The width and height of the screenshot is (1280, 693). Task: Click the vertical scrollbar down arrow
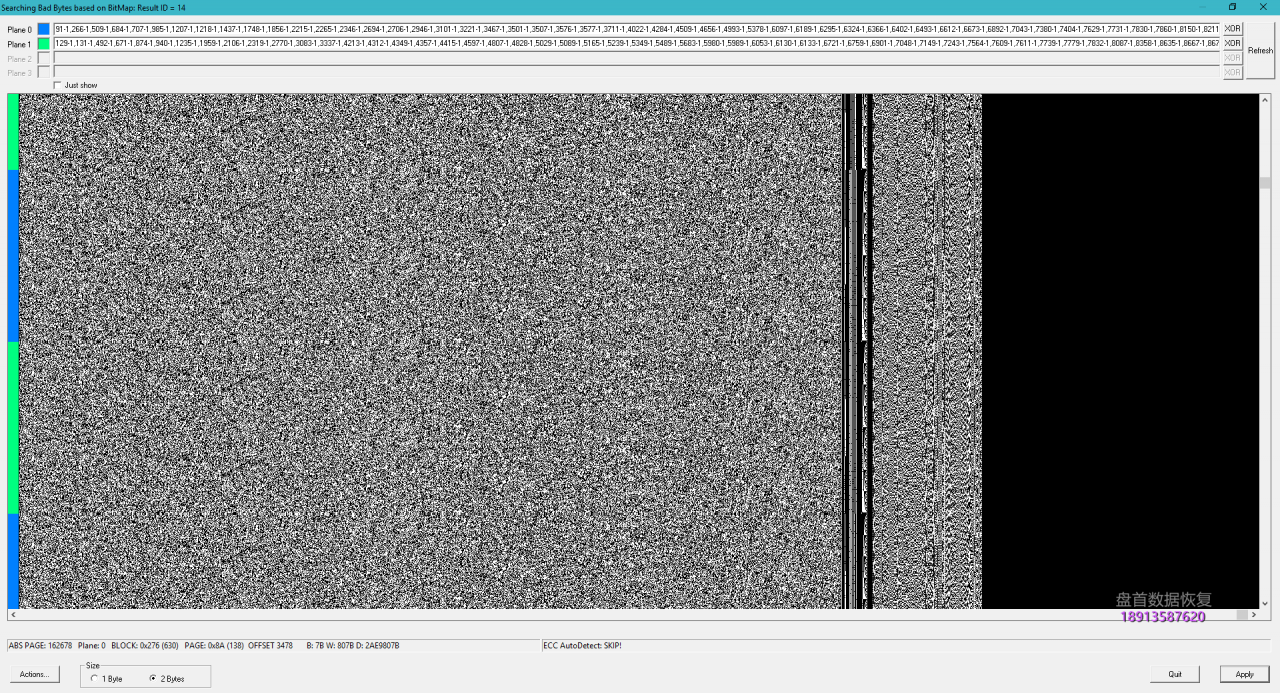[1265, 603]
